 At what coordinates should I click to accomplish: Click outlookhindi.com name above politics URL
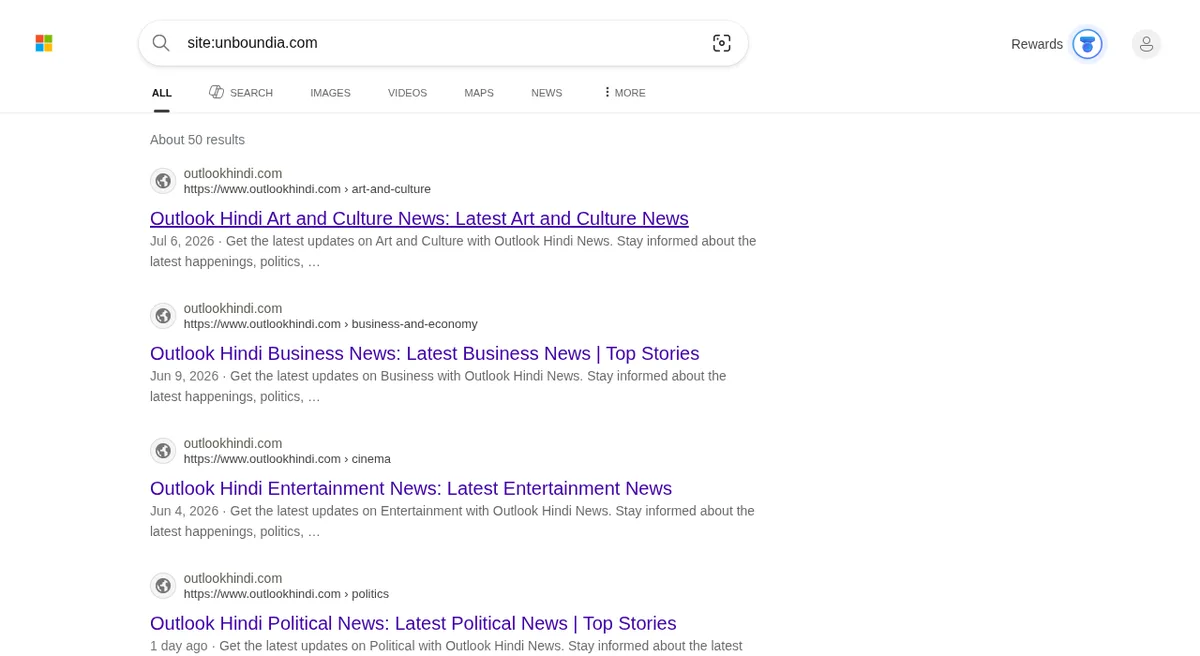pyautogui.click(x=233, y=578)
